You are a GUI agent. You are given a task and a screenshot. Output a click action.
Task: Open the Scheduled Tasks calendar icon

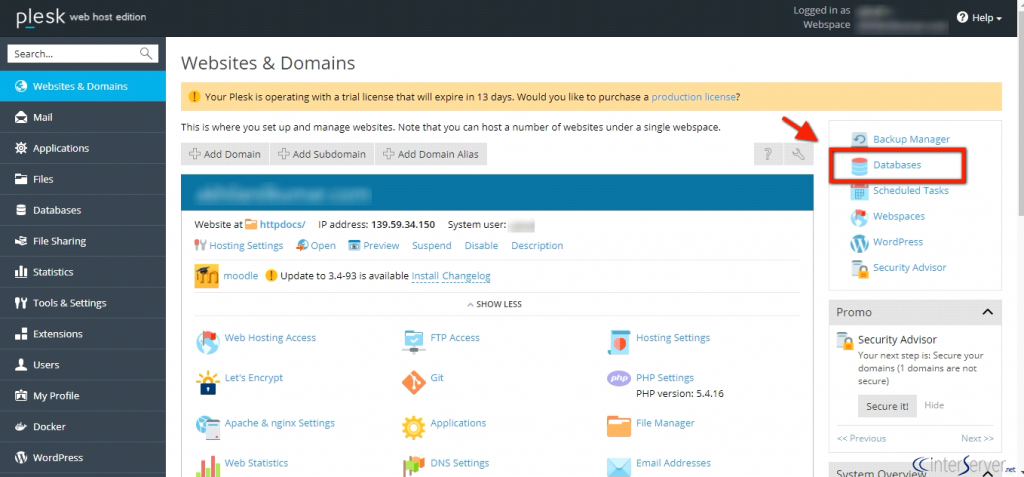point(859,191)
